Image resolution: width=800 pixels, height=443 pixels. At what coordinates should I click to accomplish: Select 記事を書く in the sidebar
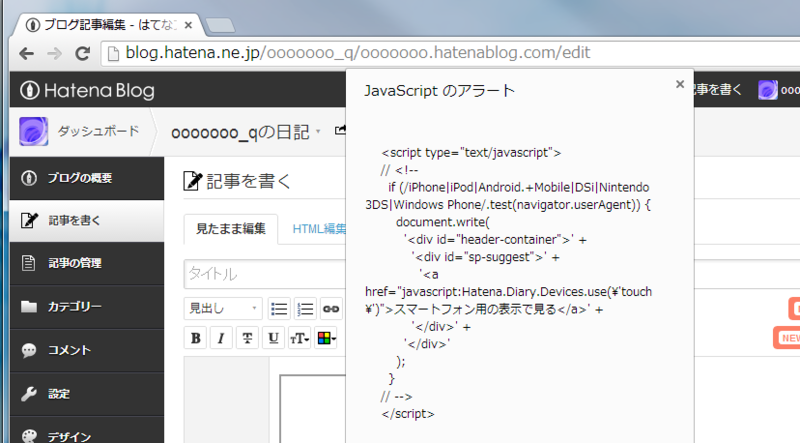[x=87, y=220]
